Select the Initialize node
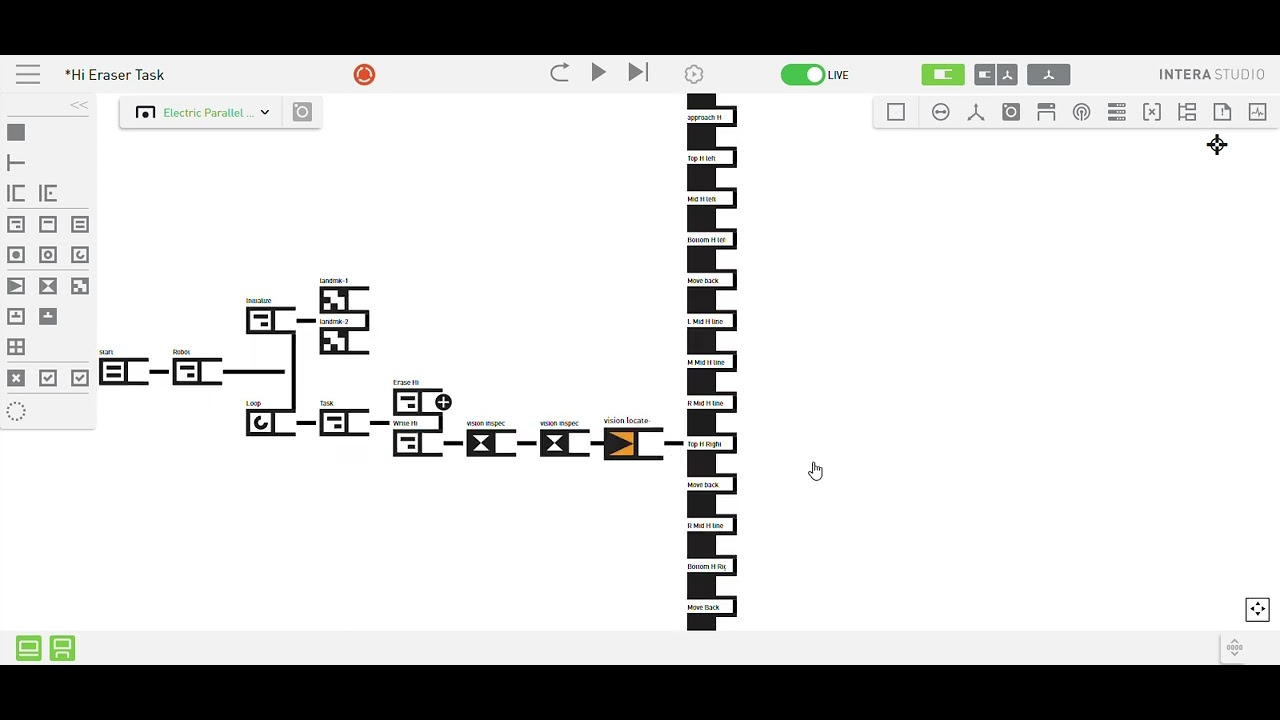The width and height of the screenshot is (1280, 720). coord(271,320)
